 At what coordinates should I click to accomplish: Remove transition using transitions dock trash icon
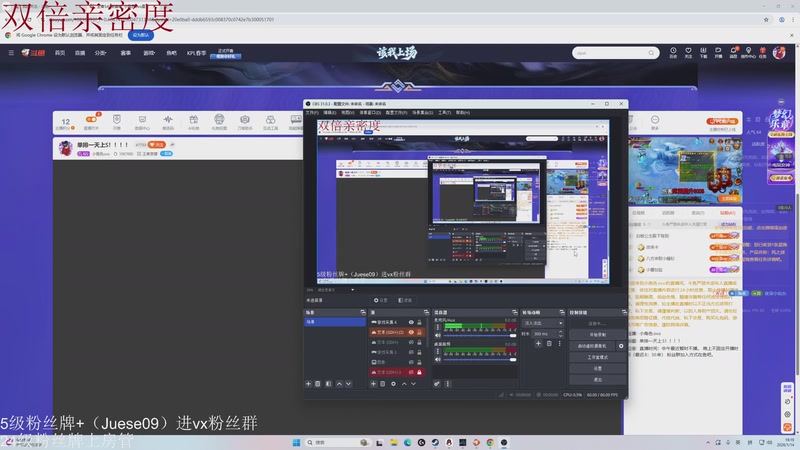click(x=549, y=344)
